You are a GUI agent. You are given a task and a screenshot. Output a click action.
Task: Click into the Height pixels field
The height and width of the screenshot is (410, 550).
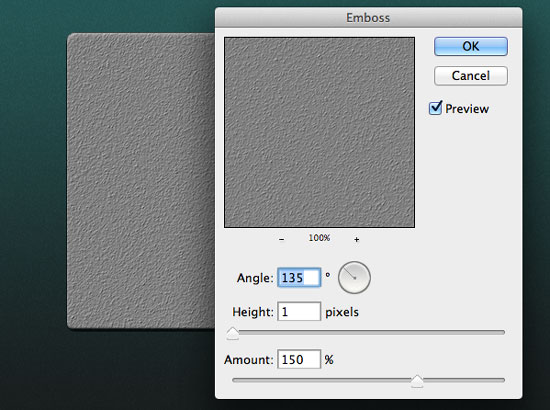[x=299, y=311]
